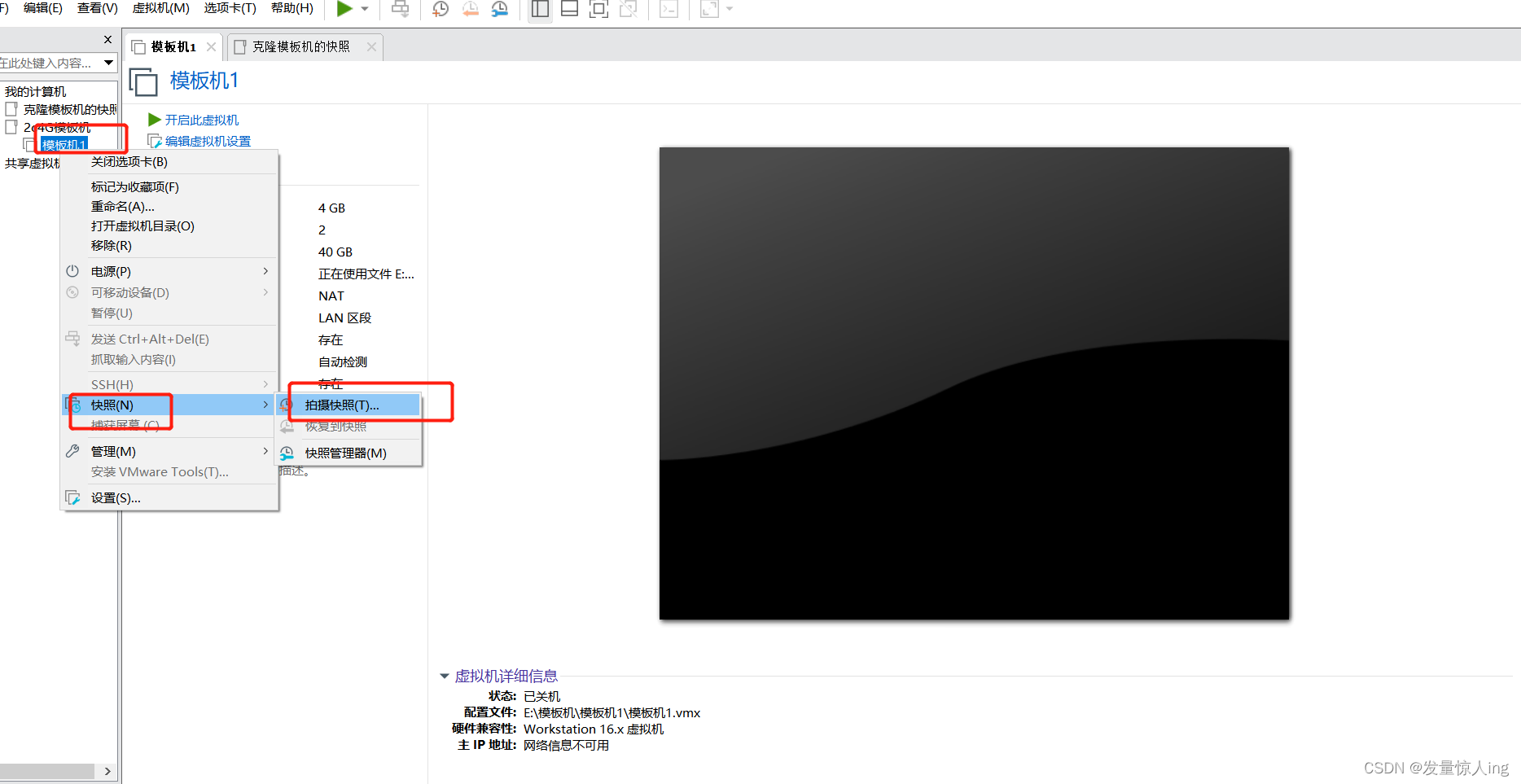Click the camera-clock icon beside 拍摄快照(T)...

point(287,405)
